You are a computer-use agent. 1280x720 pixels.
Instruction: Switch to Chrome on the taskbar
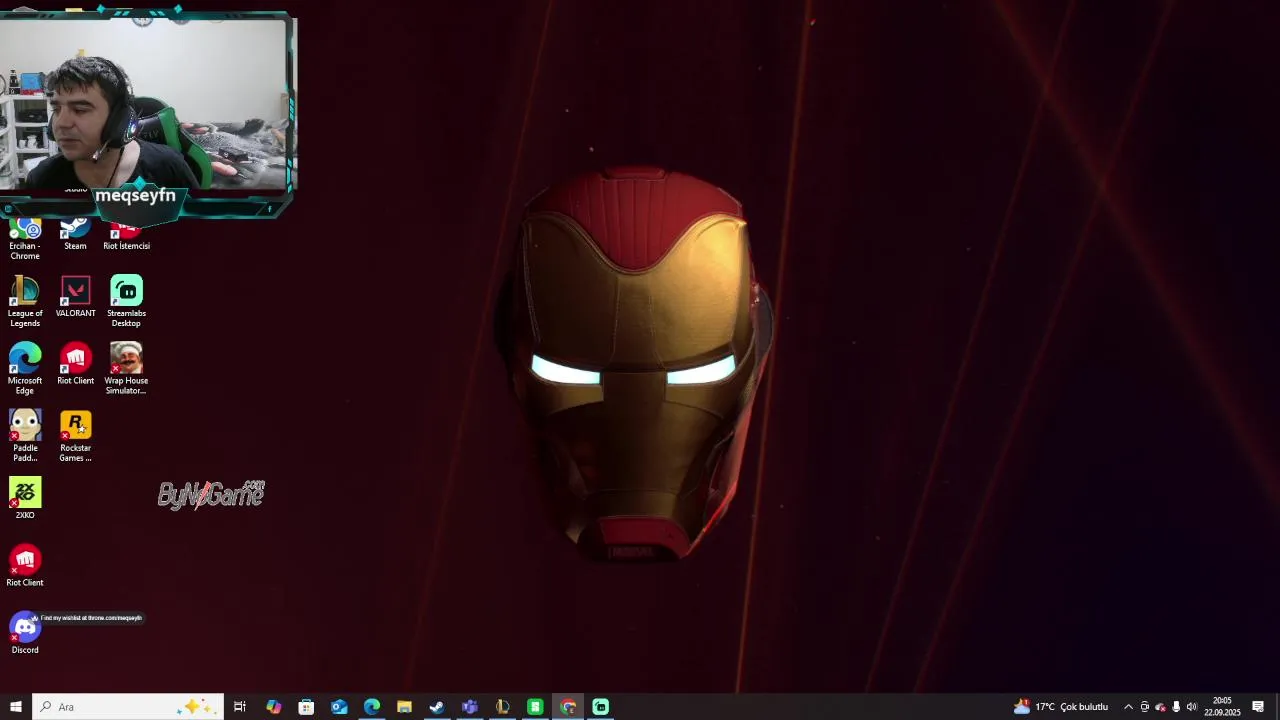[x=568, y=707]
